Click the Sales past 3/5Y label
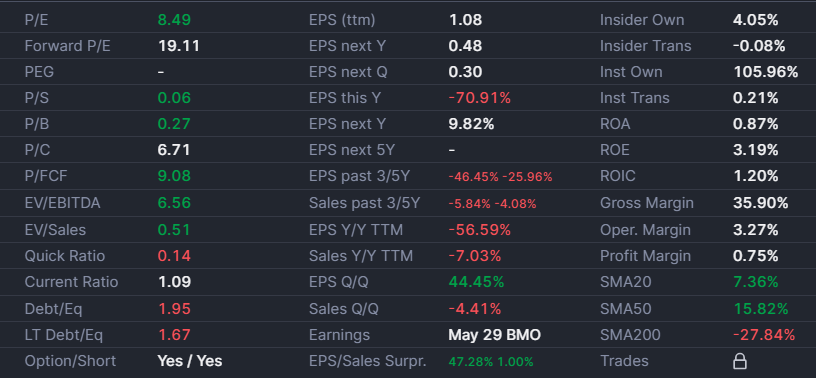The image size is (816, 378). point(364,203)
